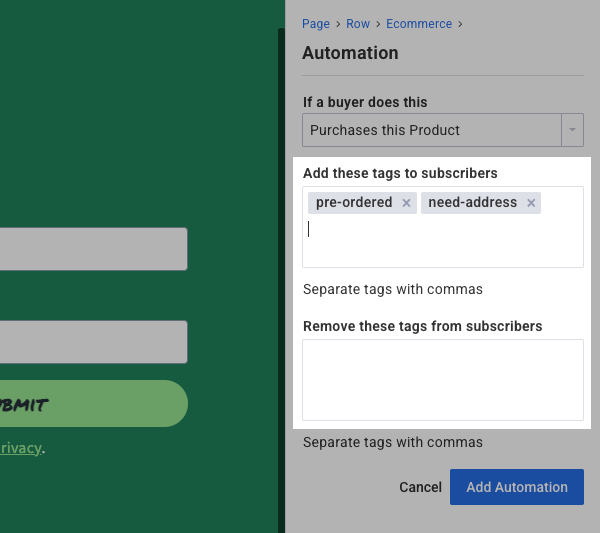600x533 pixels.
Task: Expand the 'Purchases this Product' trigger select box
Action: (432, 130)
